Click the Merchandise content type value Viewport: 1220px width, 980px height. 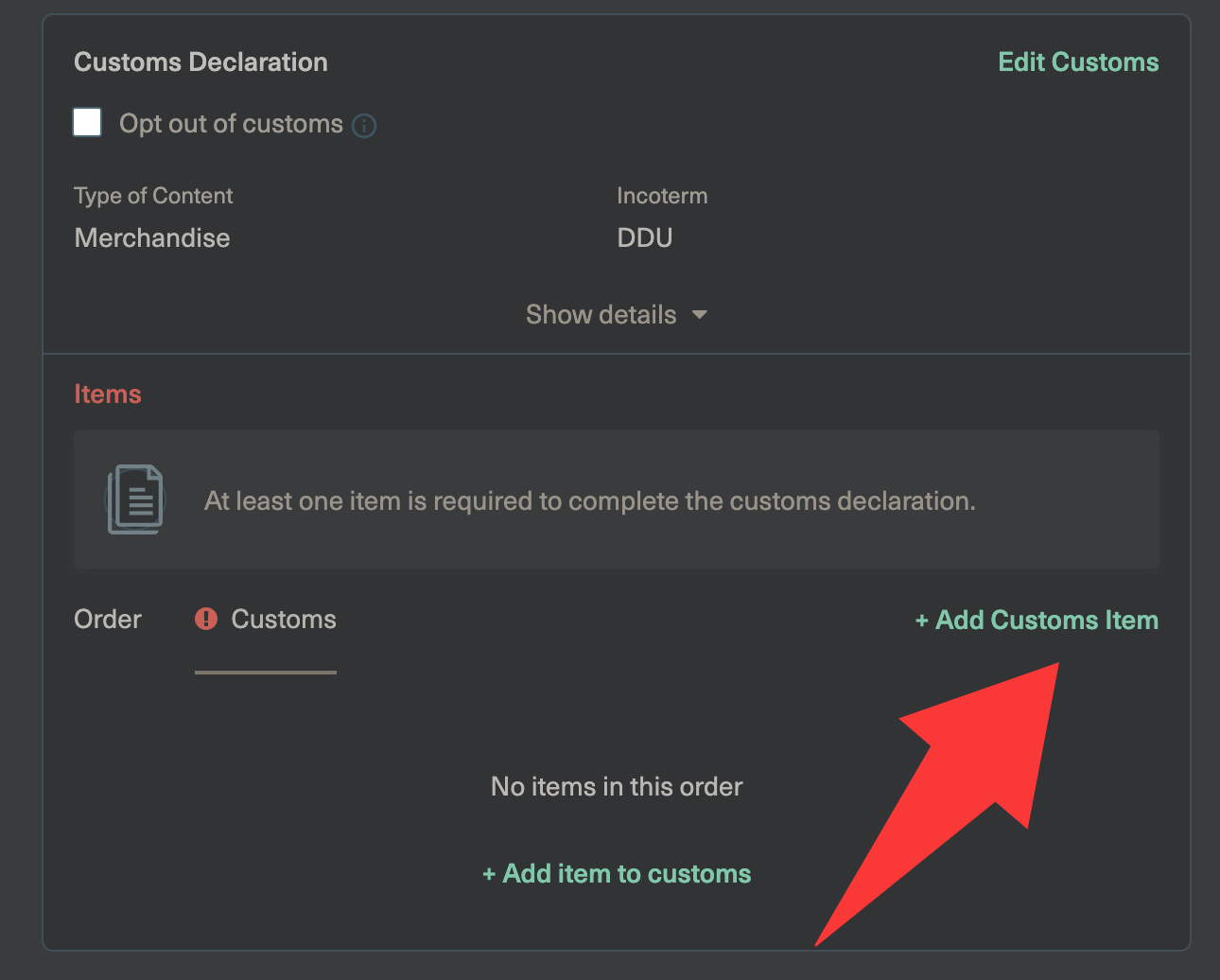click(x=152, y=237)
